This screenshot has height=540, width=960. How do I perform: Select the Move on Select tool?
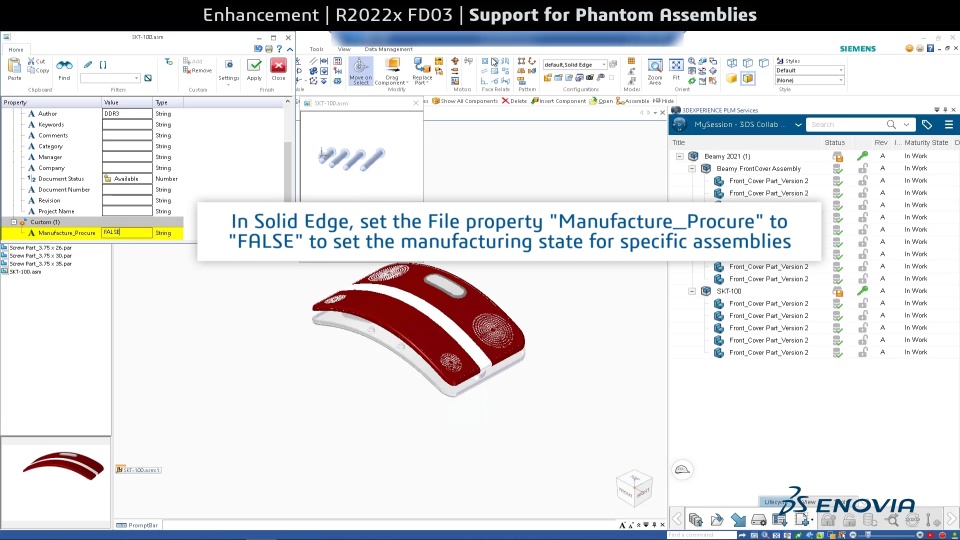(361, 71)
